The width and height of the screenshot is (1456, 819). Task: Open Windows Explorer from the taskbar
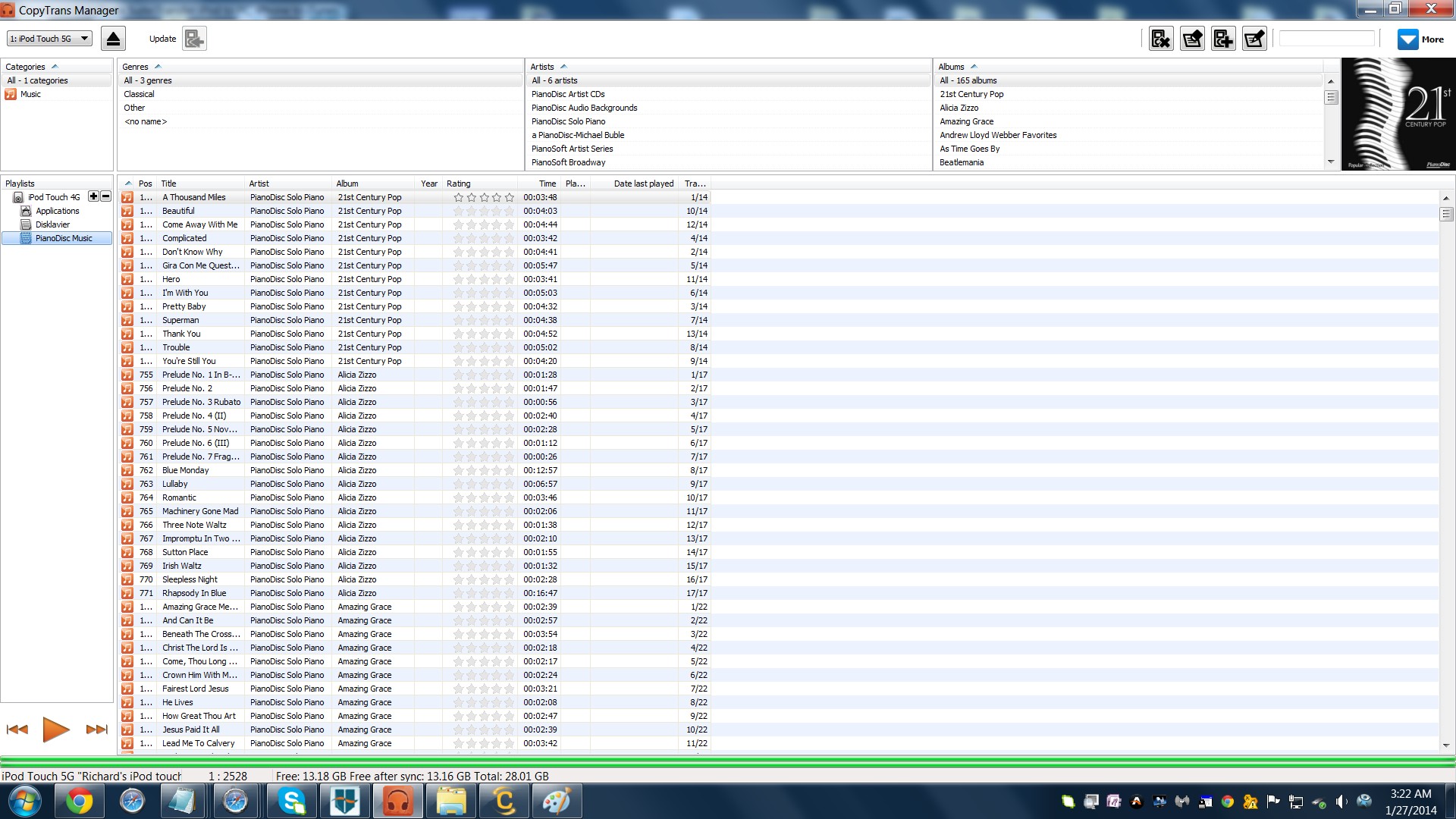click(450, 801)
